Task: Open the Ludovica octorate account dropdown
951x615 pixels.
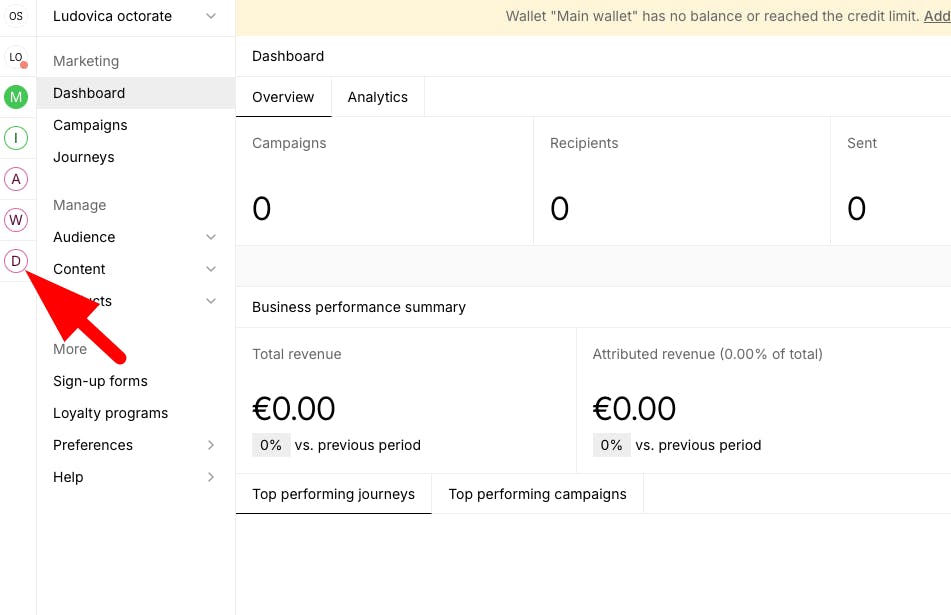Action: tap(134, 16)
